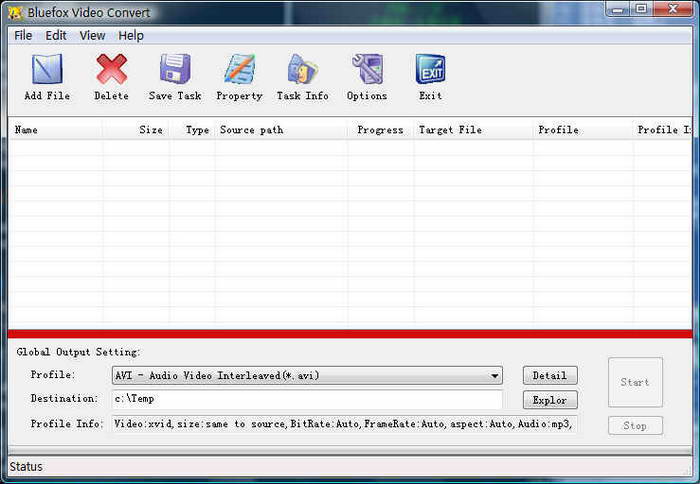
Task: Open the File menu
Action: (x=23, y=35)
